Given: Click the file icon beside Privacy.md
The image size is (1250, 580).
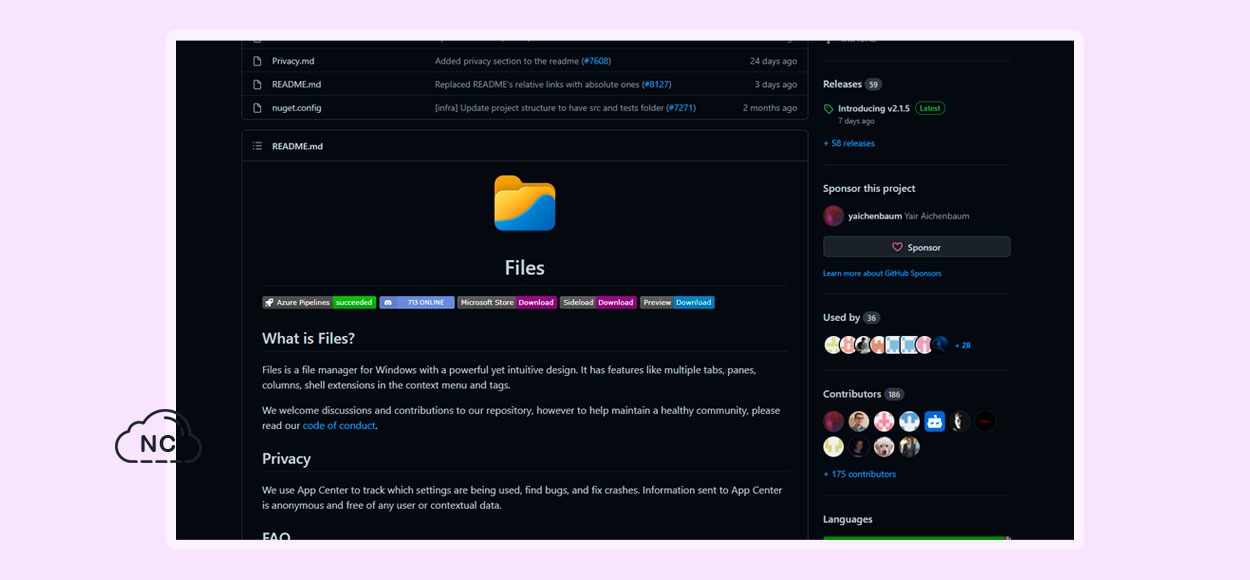Looking at the screenshot, I should [x=257, y=61].
